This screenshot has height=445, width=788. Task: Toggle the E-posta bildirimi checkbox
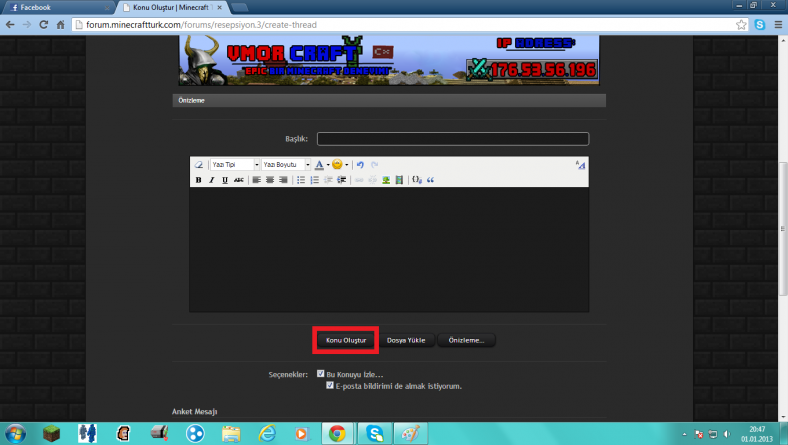330,385
